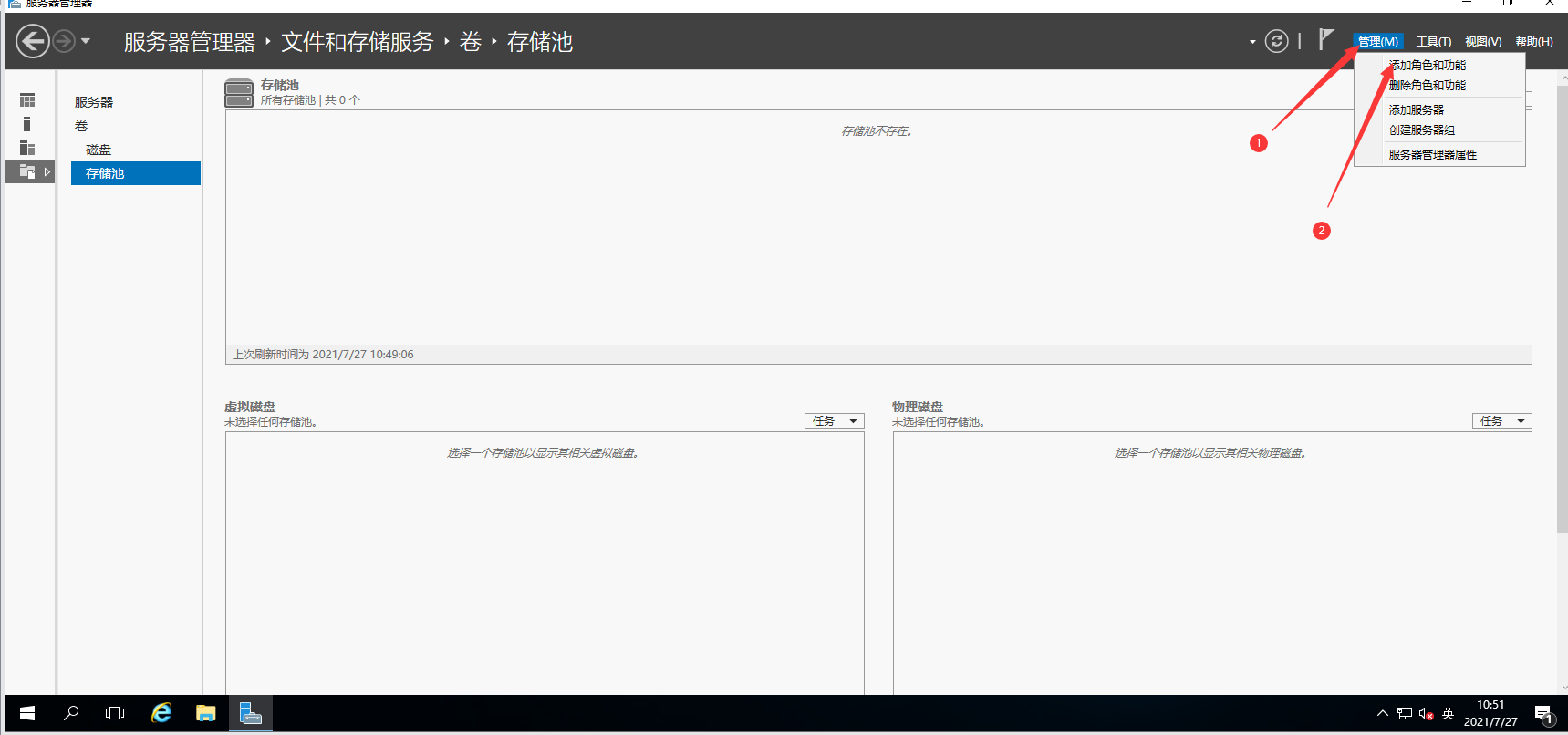Open the Windows Start menu
Image resolution: width=1568 pixels, height=735 pixels.
[27, 714]
